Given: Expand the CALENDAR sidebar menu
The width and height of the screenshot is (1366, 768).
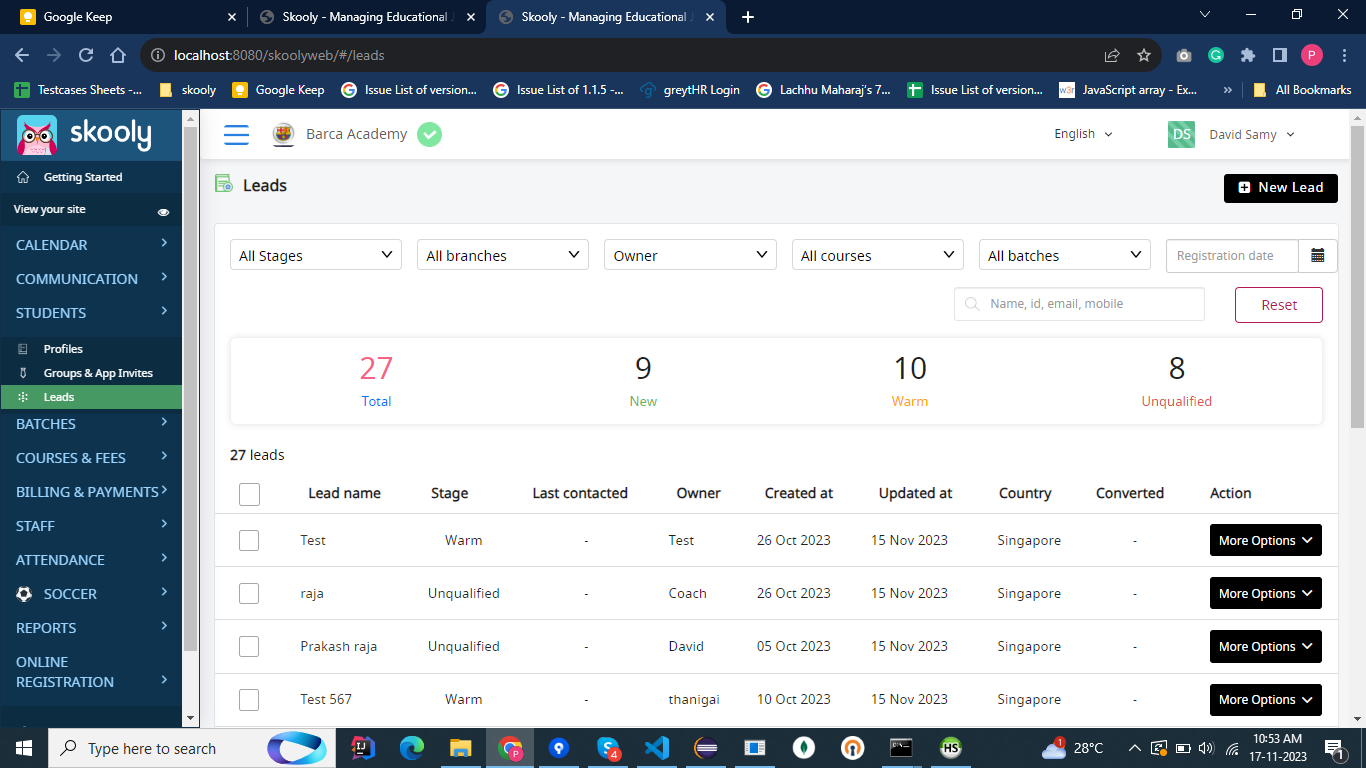Looking at the screenshot, I should pyautogui.click(x=91, y=245).
